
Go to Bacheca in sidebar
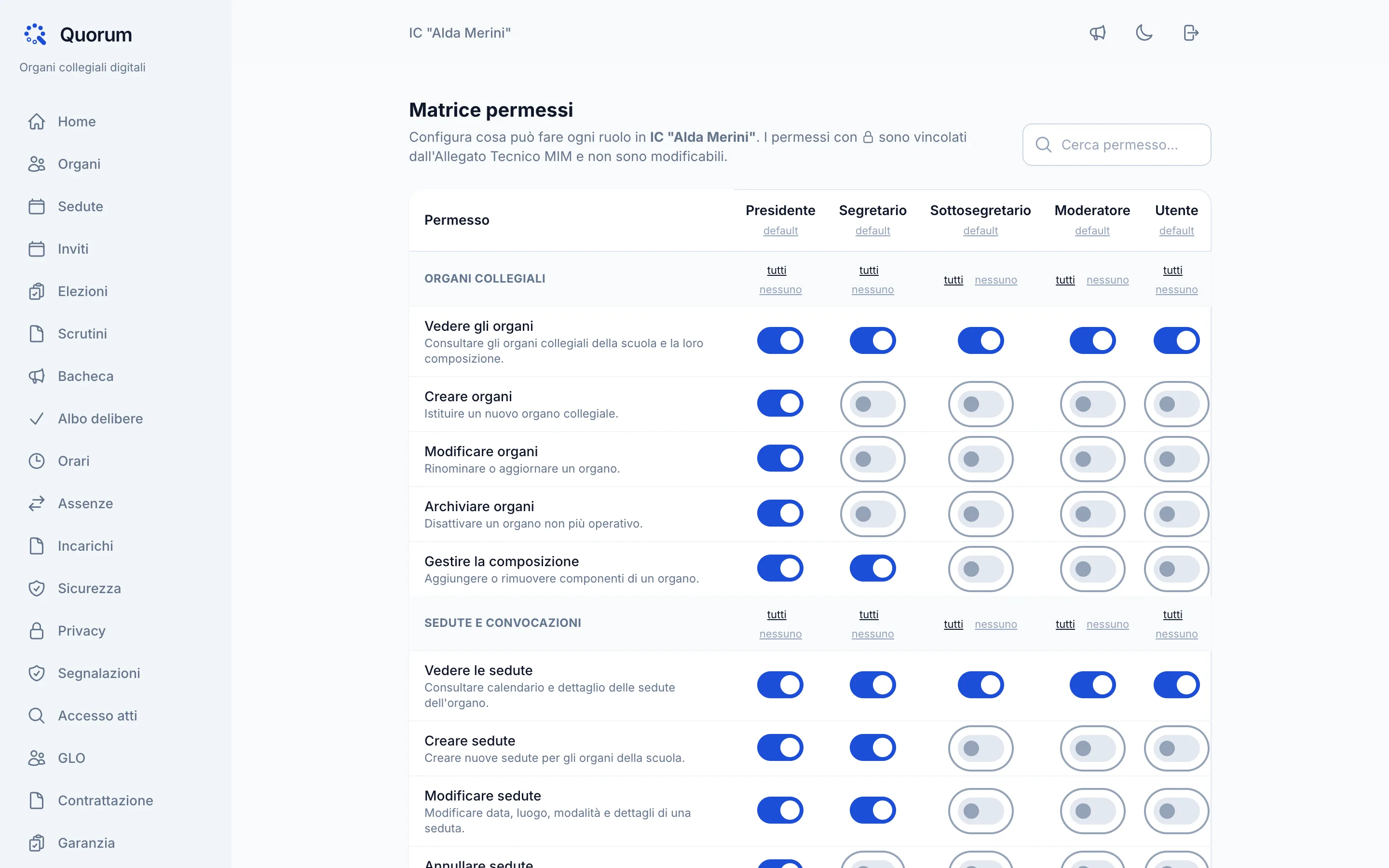tap(116, 377)
